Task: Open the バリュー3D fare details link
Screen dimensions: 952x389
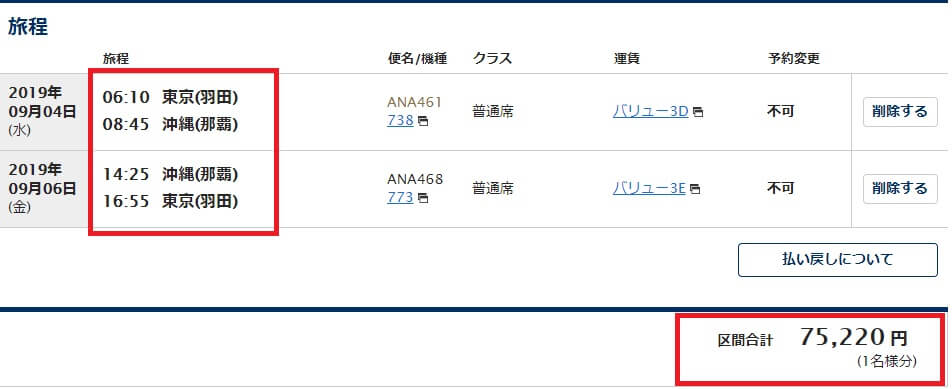Action: (650, 112)
